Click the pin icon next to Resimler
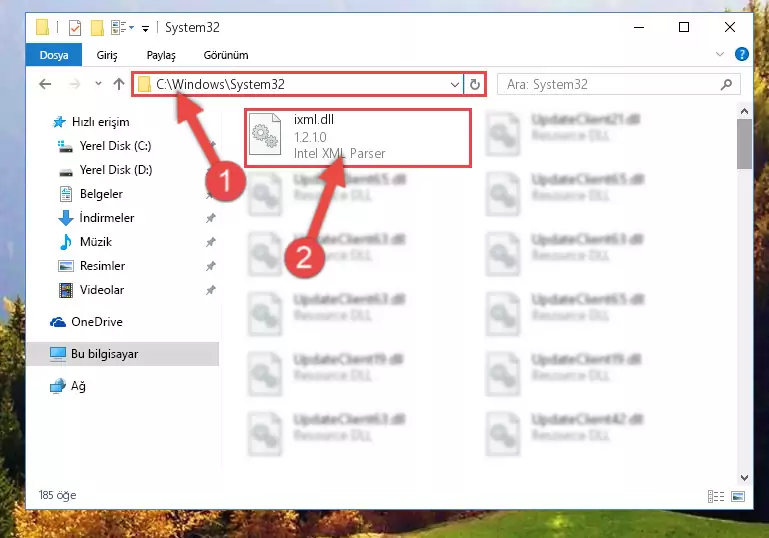Image resolution: width=769 pixels, height=538 pixels. coord(210,266)
